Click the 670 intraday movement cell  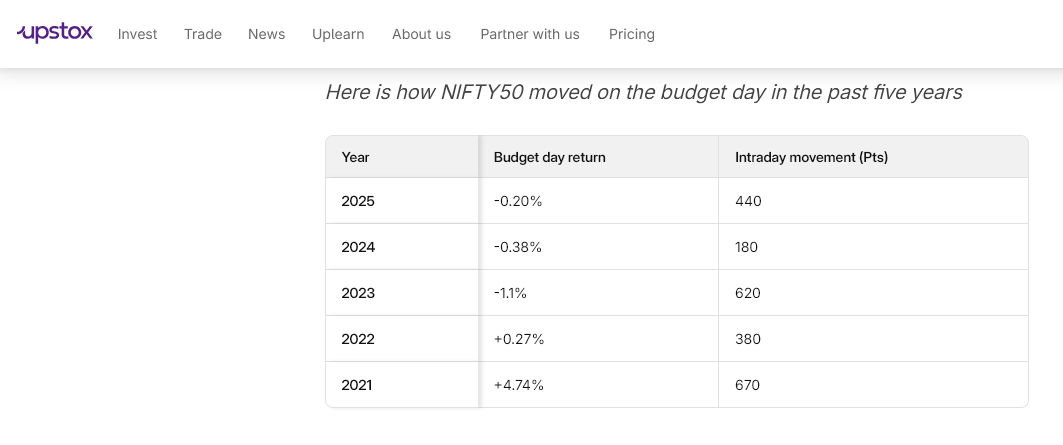(x=748, y=385)
